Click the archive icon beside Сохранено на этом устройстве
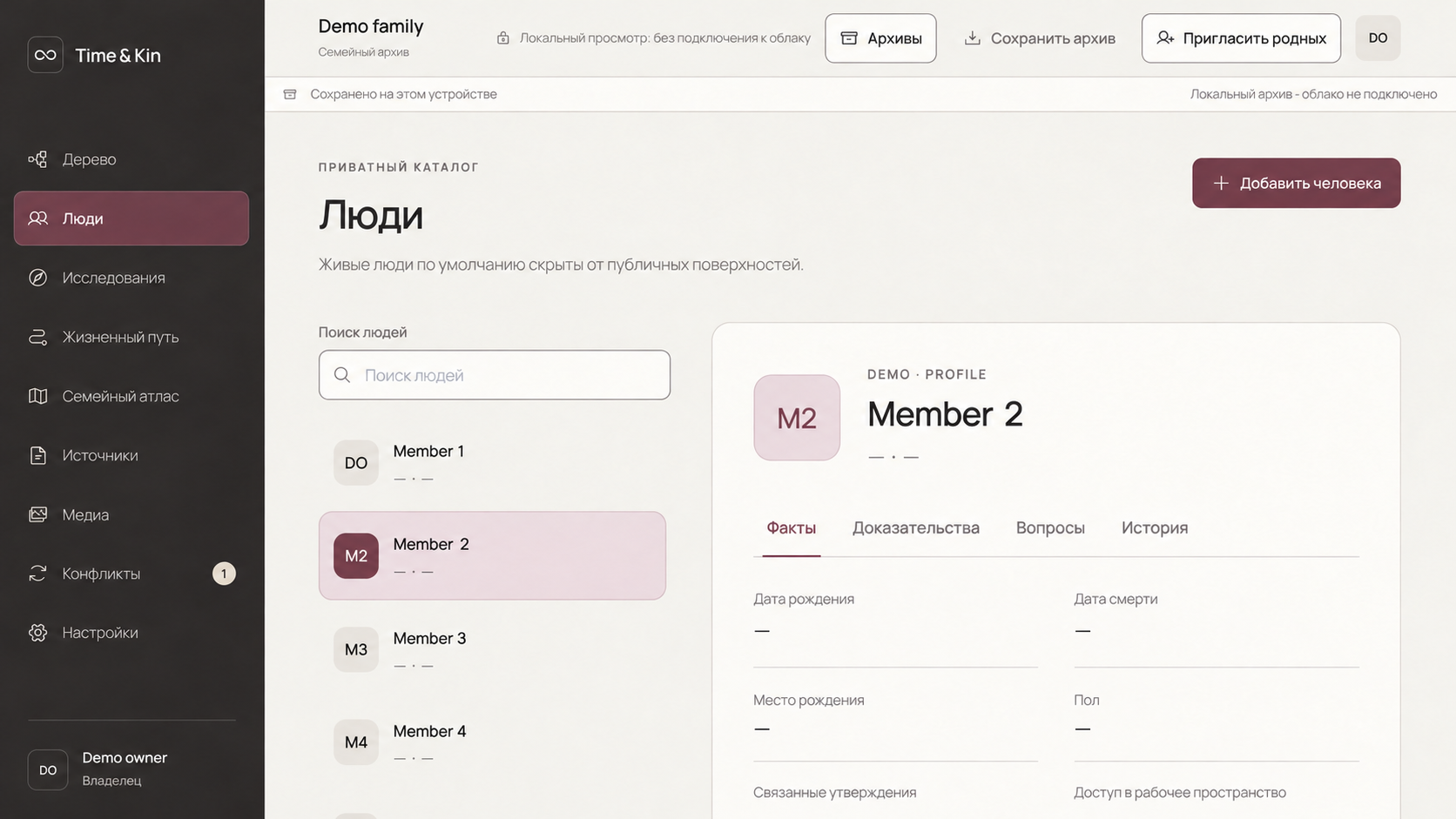The image size is (1456, 819). pyautogui.click(x=290, y=94)
